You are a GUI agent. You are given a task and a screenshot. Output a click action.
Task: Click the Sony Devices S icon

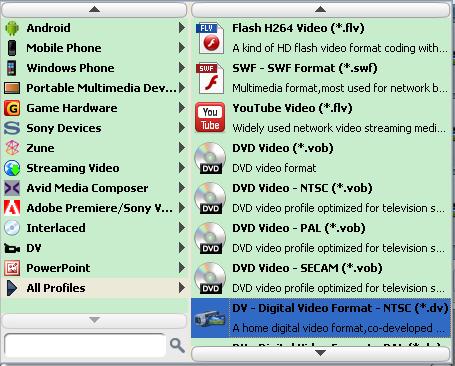[12, 128]
